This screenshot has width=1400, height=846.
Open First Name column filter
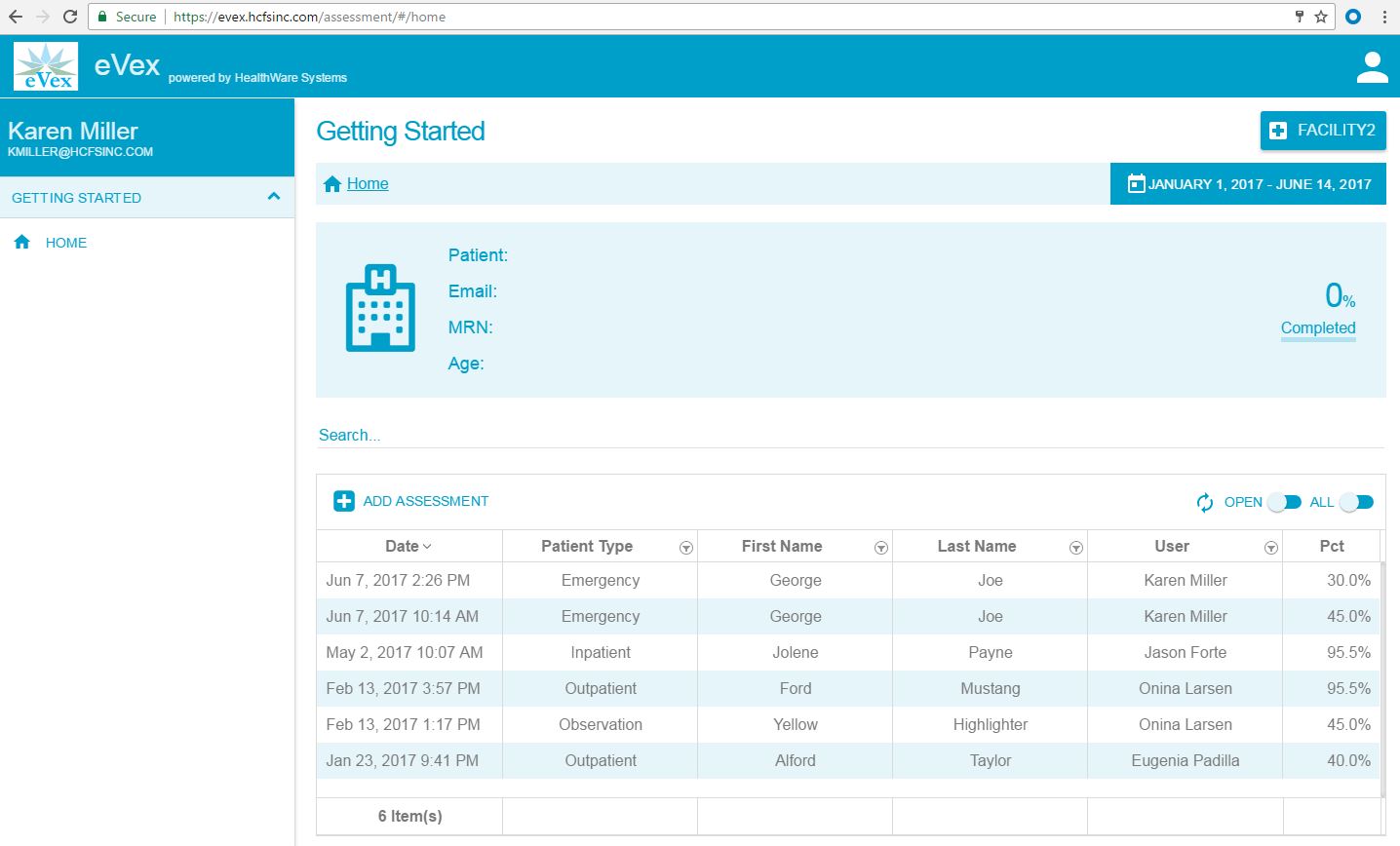tap(880, 548)
